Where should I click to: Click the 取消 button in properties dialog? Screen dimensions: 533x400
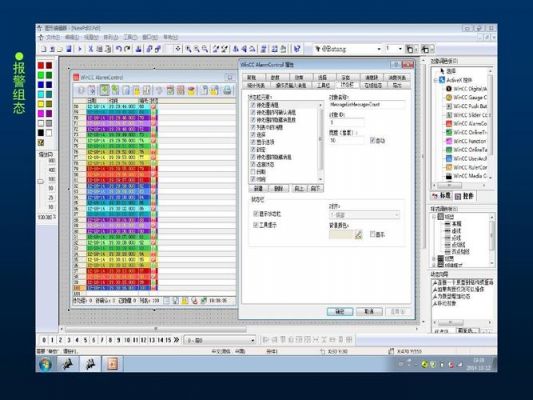click(369, 311)
